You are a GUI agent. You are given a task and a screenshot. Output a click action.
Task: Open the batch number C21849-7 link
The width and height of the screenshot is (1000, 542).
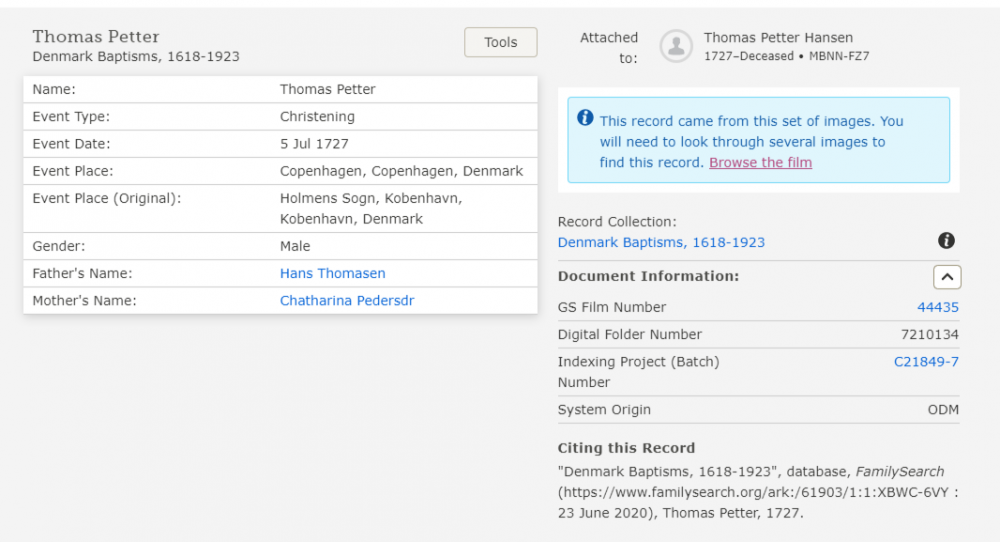coord(926,362)
